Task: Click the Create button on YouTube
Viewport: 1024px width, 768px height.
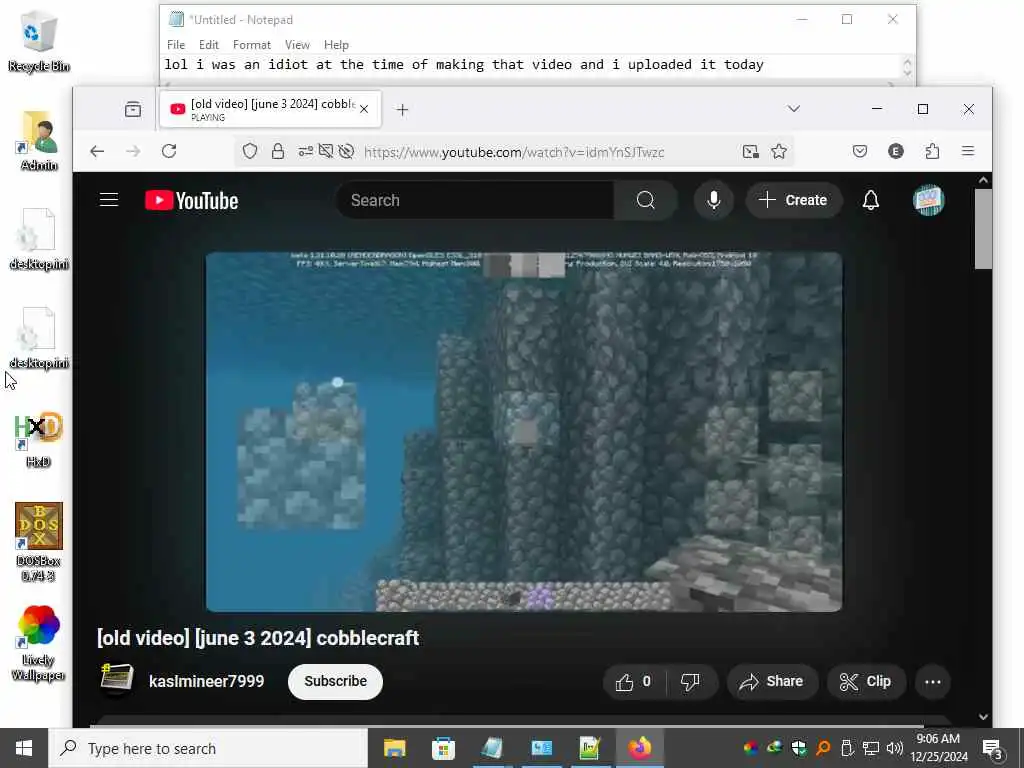Action: tap(793, 200)
